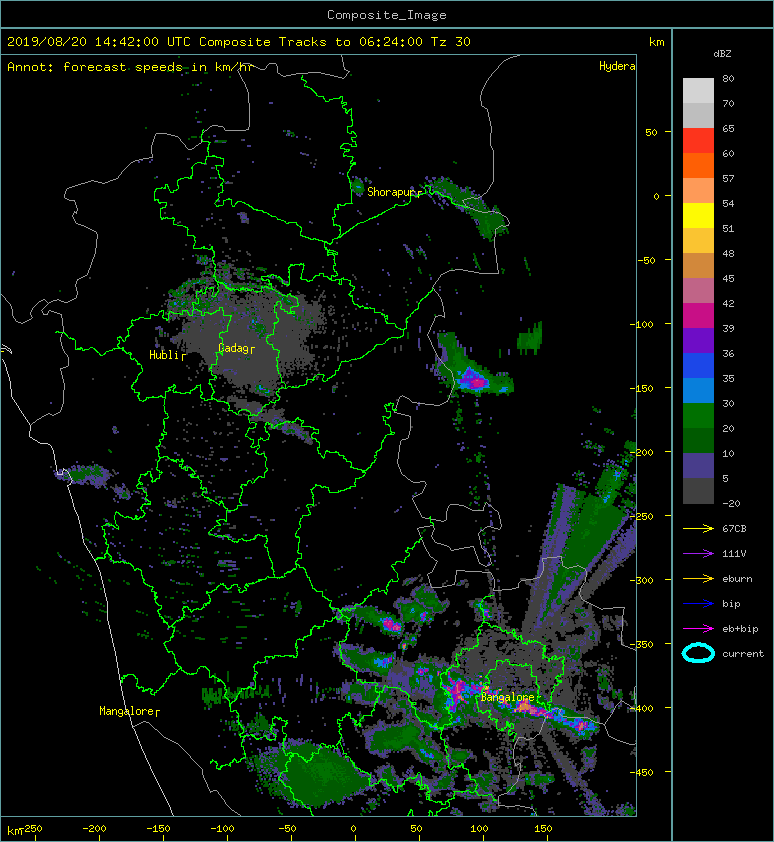The image size is (774, 842).
Task: Select the light orange 57–54 dBZ swatch
Action: click(x=698, y=191)
